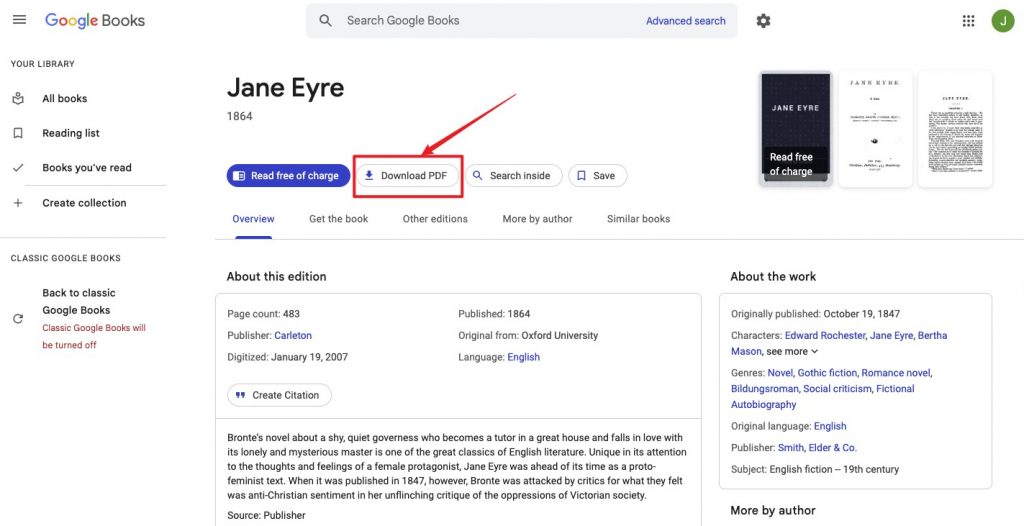The height and width of the screenshot is (526, 1024).
Task: Open Romance novel genre link
Action: click(896, 372)
